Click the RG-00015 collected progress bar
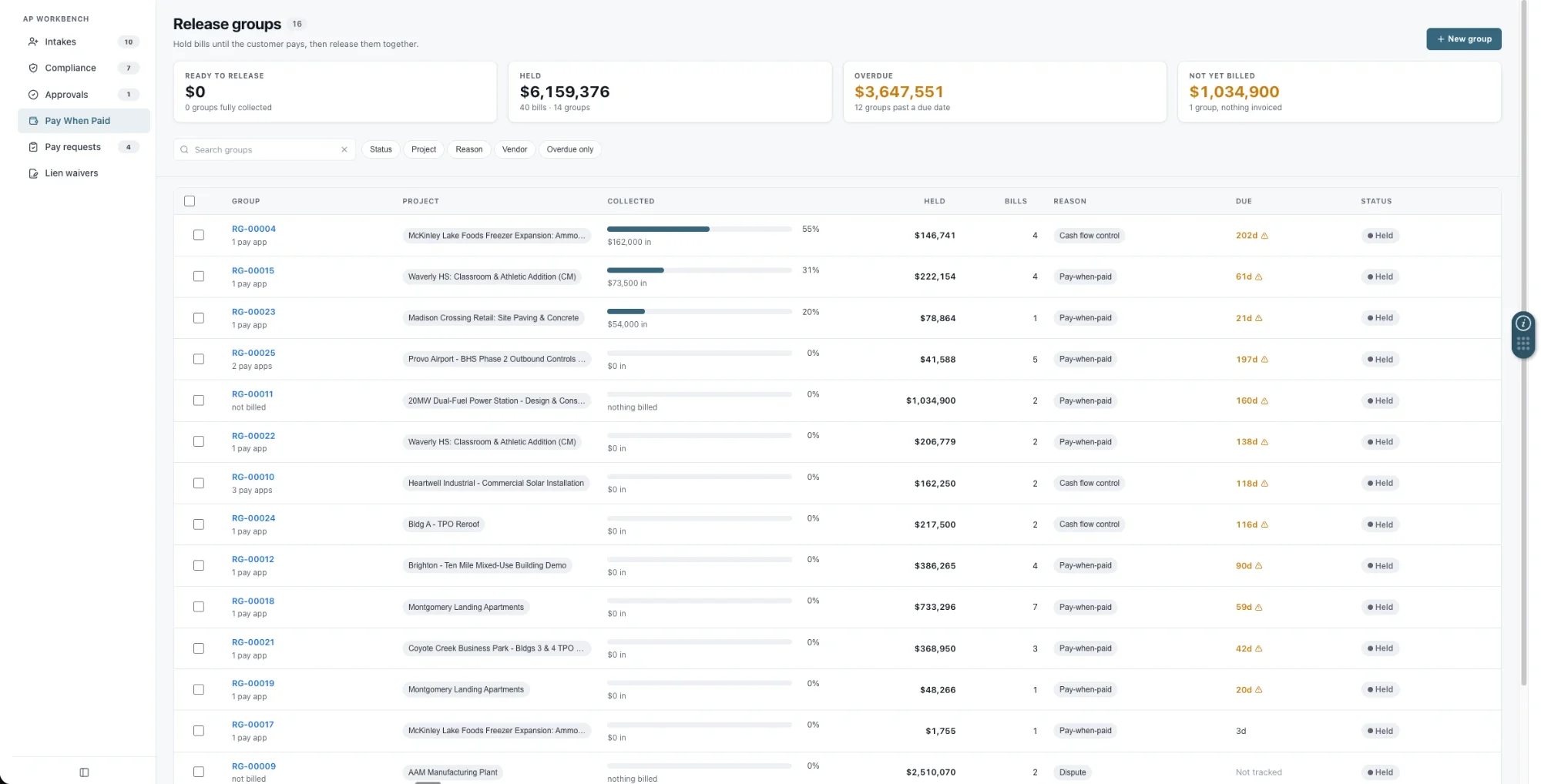 click(x=700, y=270)
